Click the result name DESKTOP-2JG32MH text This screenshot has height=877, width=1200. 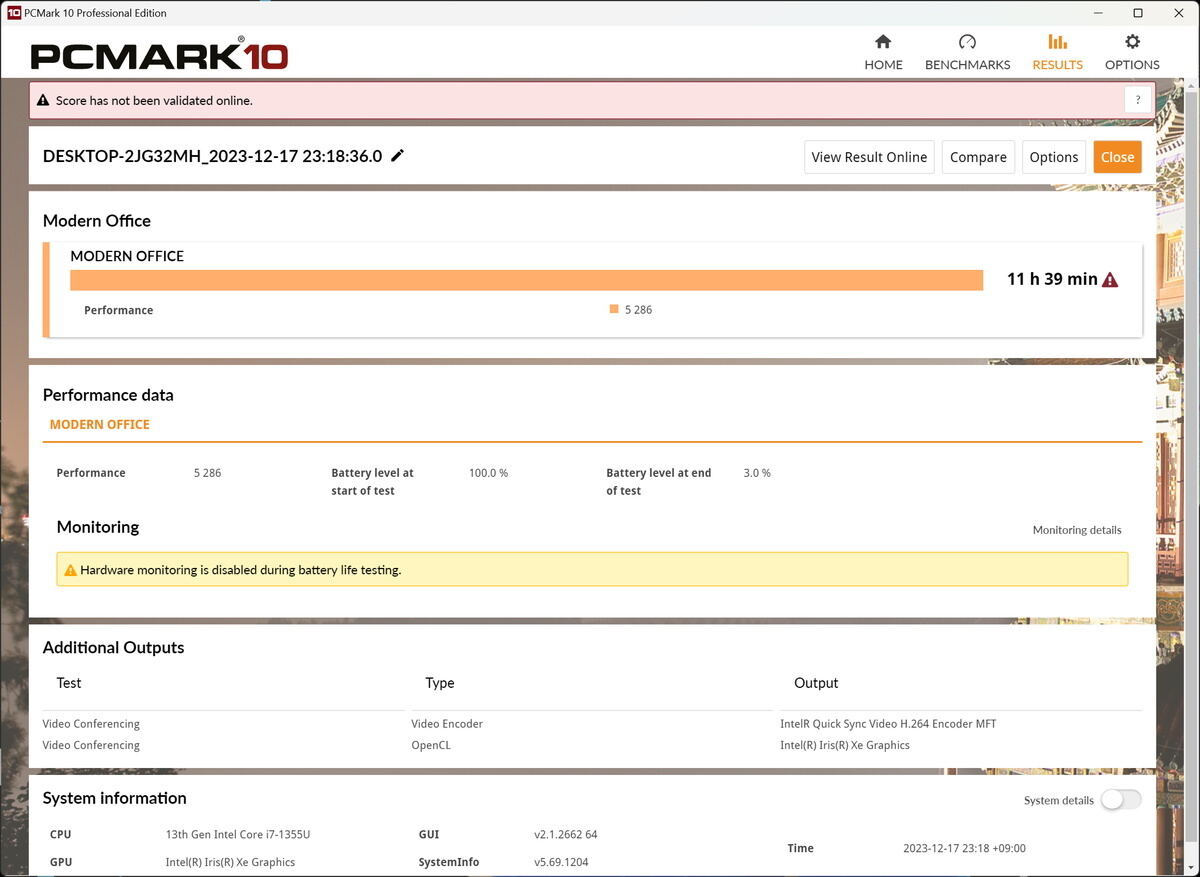(212, 156)
